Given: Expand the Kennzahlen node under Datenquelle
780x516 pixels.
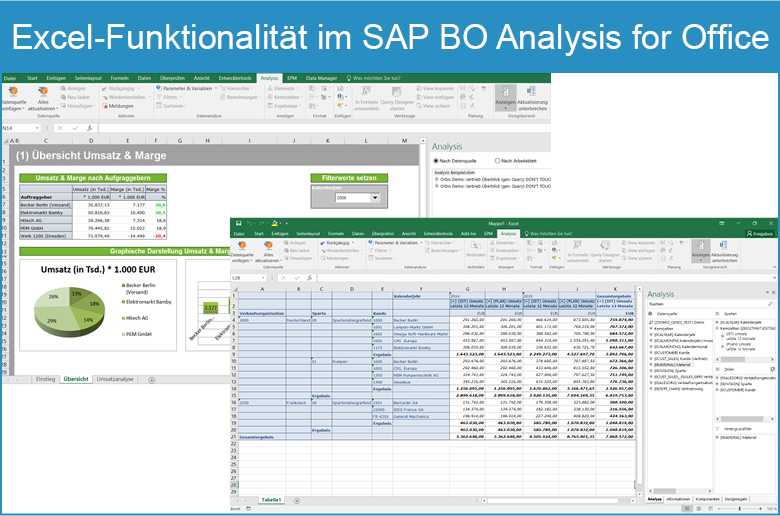Looking at the screenshot, I should 651,328.
